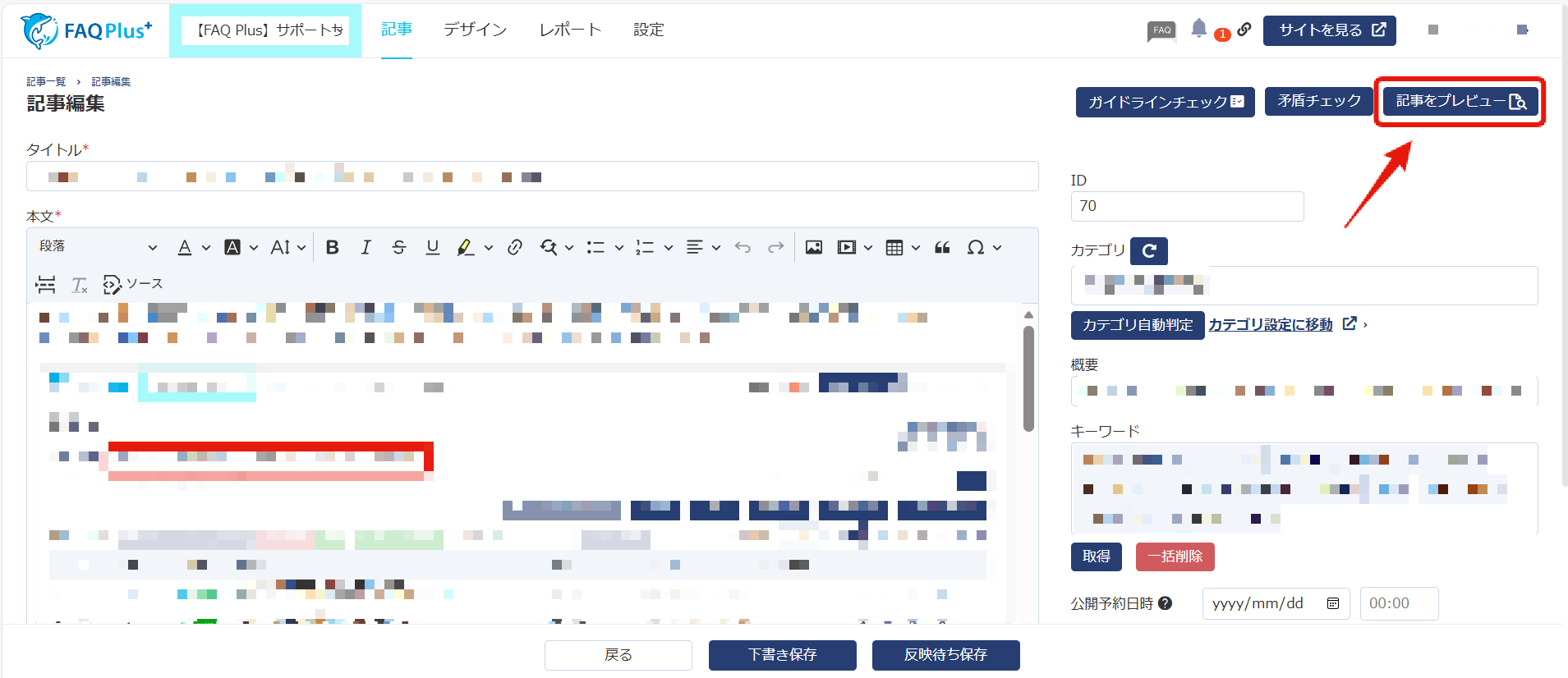Click the ID input field

pyautogui.click(x=1187, y=206)
